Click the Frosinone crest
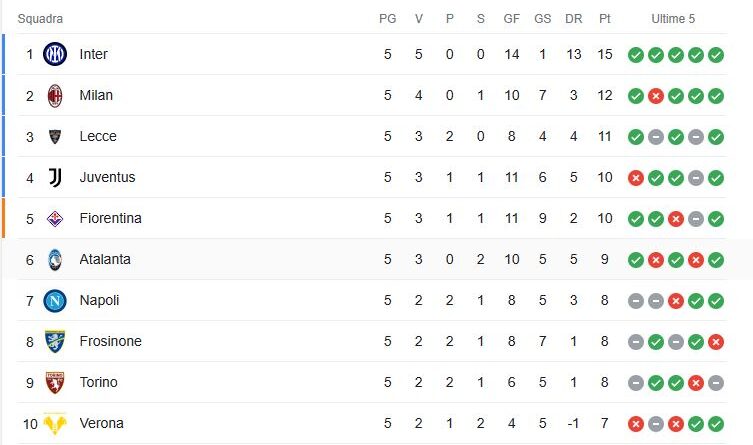The image size is (753, 445). (55, 341)
